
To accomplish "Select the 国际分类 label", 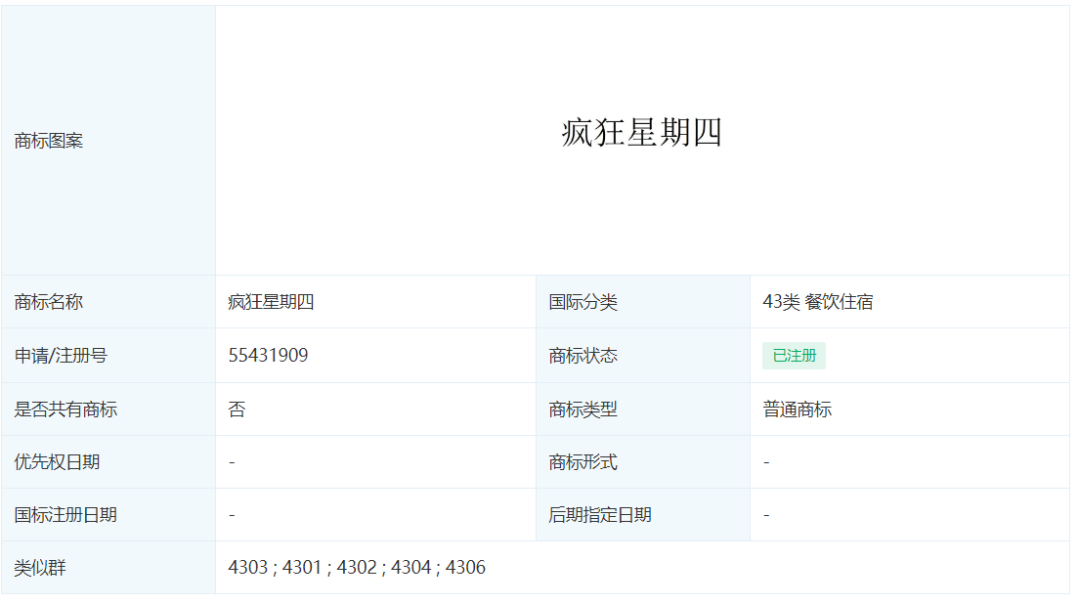I will [583, 302].
